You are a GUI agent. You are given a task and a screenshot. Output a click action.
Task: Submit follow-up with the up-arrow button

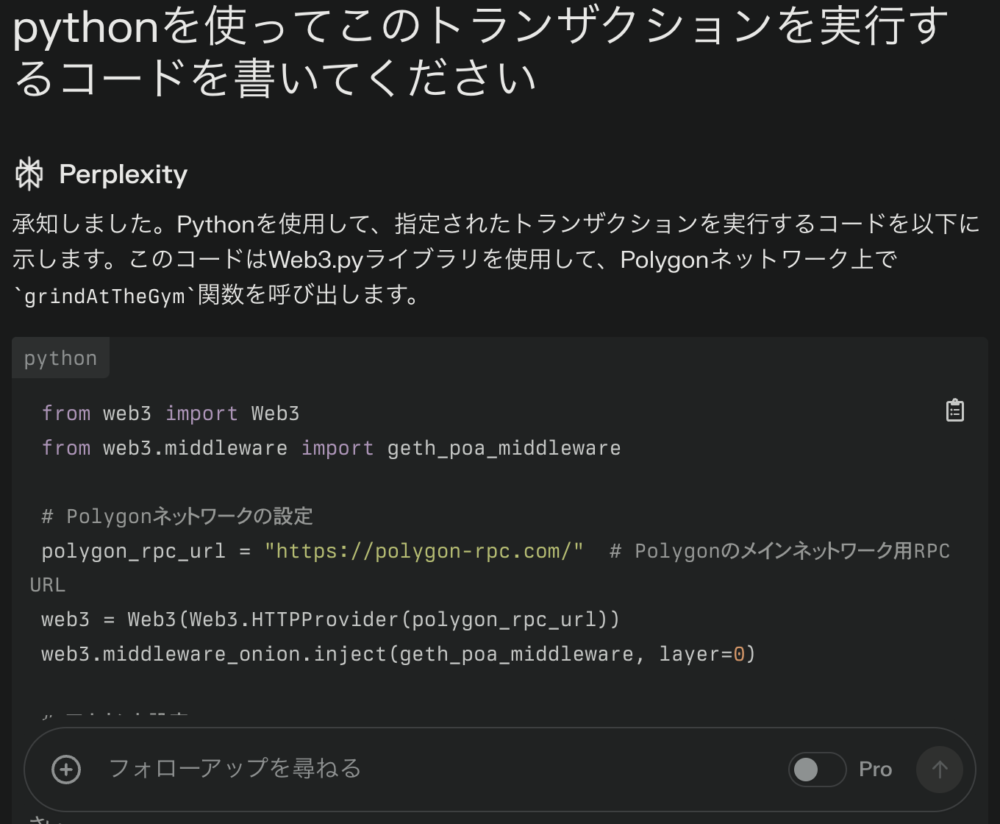click(939, 769)
